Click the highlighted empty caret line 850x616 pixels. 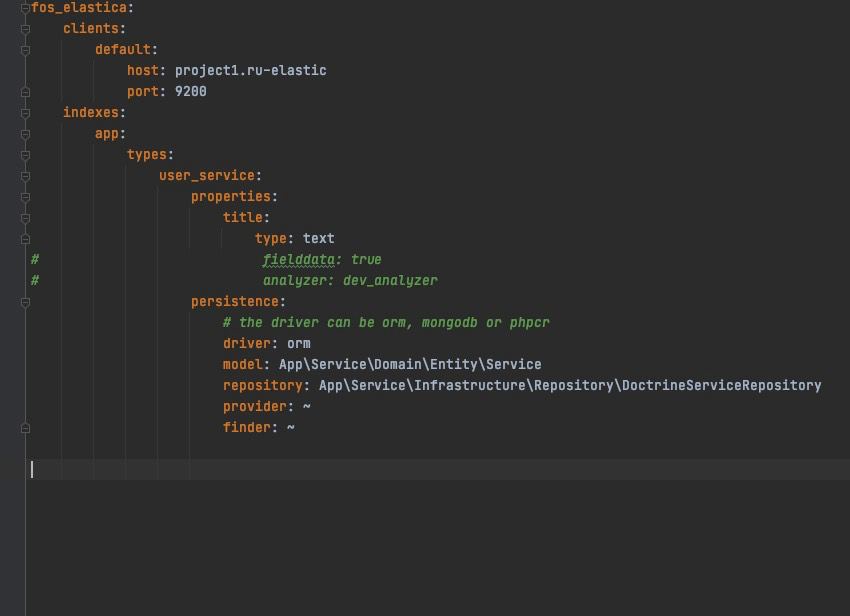coord(440,470)
